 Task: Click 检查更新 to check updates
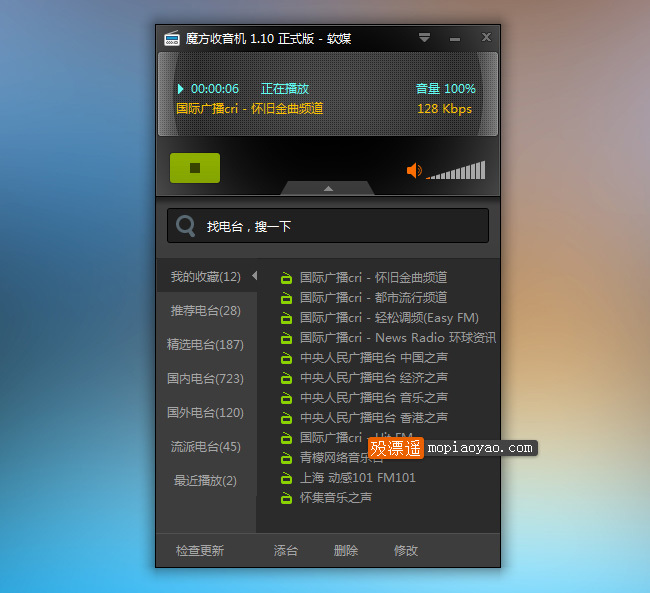click(200, 550)
